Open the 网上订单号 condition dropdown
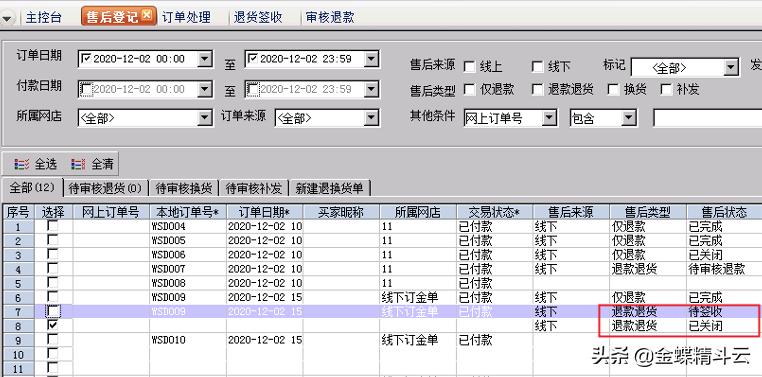 [x=549, y=118]
